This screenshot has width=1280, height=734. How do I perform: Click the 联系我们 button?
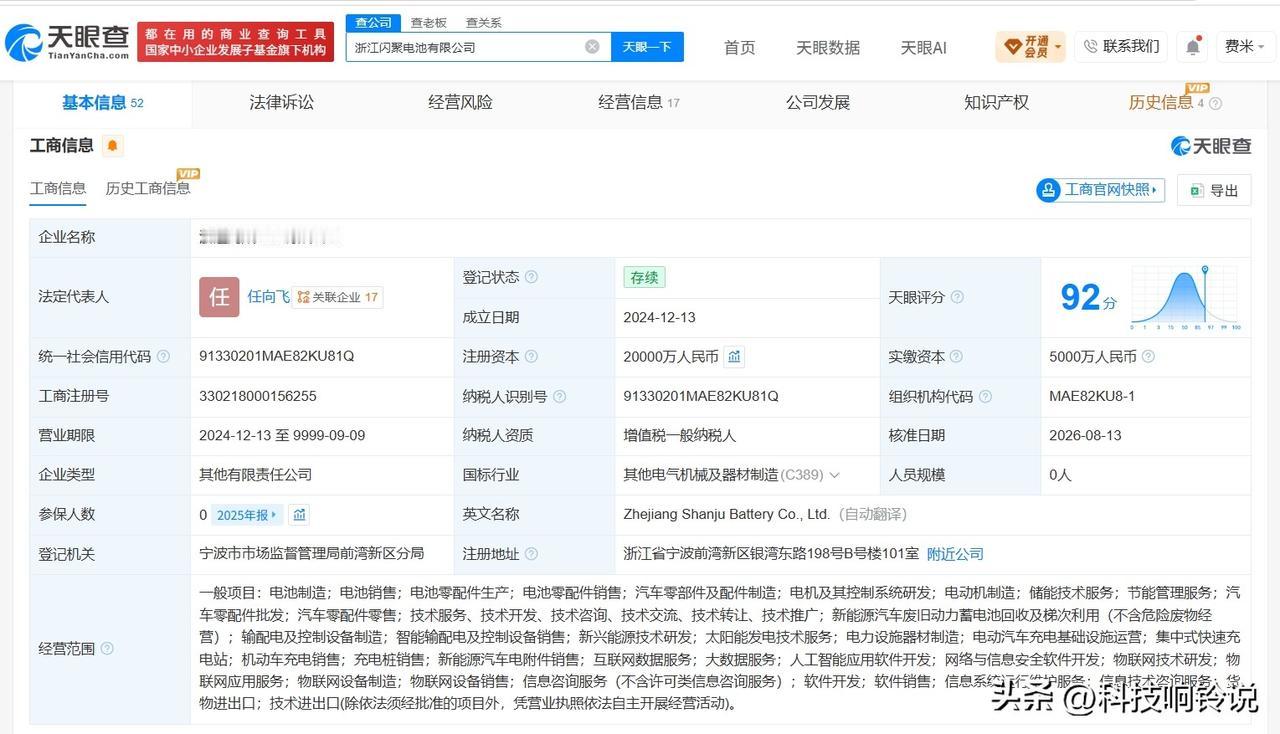point(1122,47)
